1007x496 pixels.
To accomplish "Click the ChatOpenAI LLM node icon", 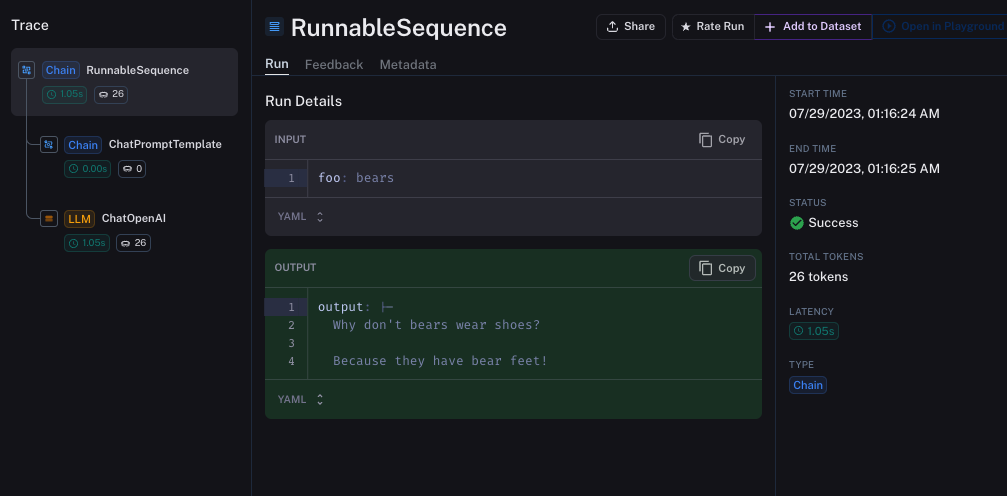I will (49, 218).
